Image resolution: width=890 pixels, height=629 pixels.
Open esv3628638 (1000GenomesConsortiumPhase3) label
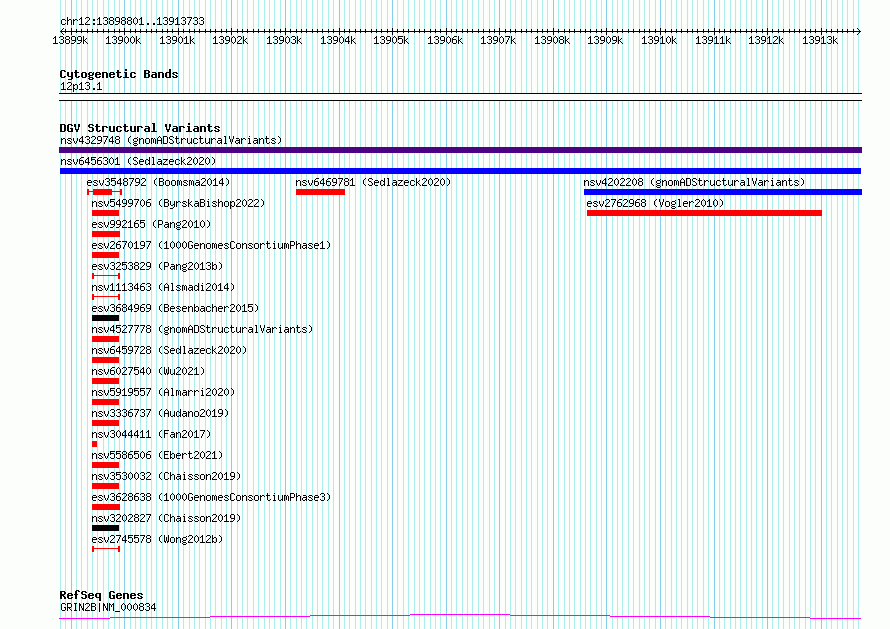[x=211, y=497]
